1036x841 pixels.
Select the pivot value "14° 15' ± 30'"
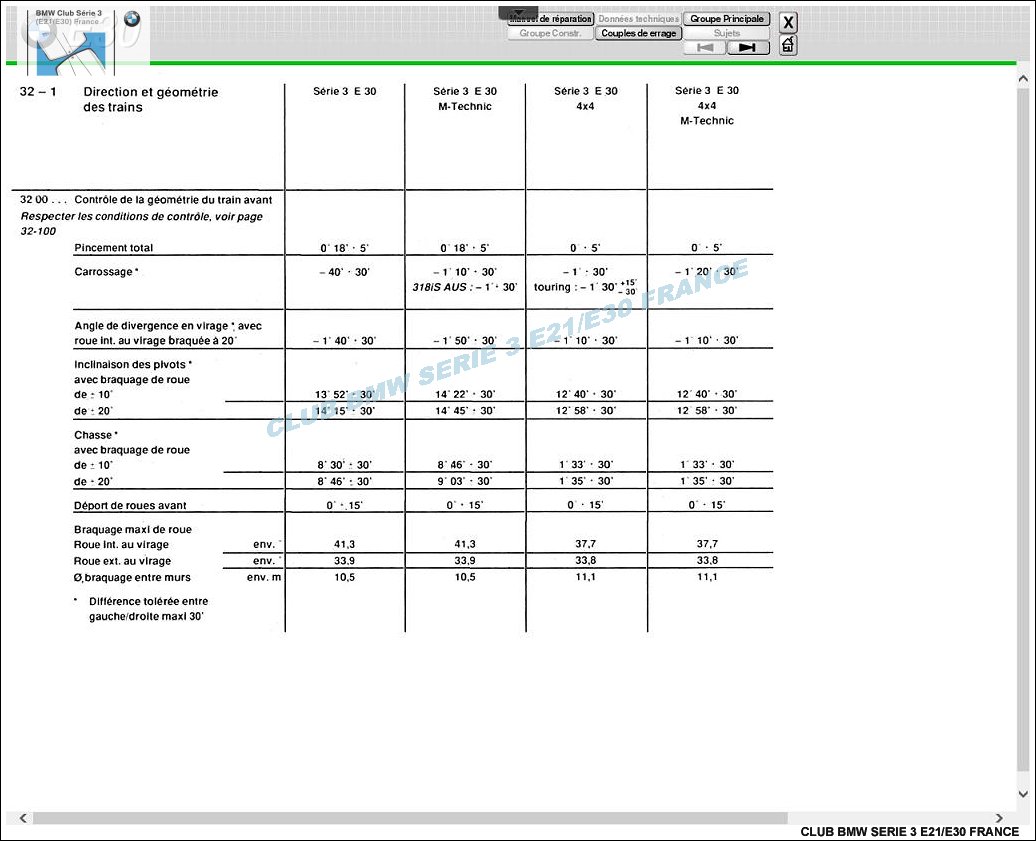click(x=344, y=410)
